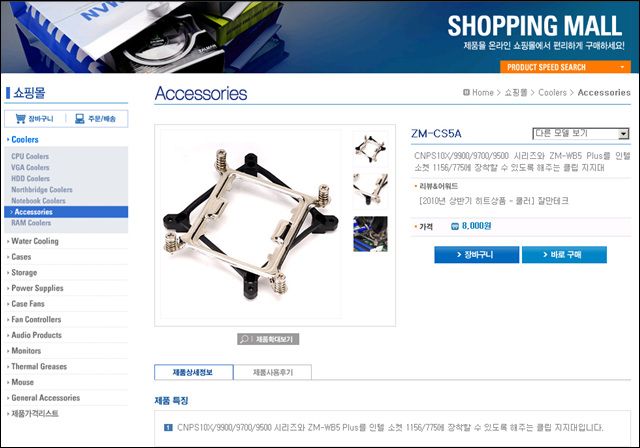Click the magnifier enlarge-product icon

click(x=244, y=339)
